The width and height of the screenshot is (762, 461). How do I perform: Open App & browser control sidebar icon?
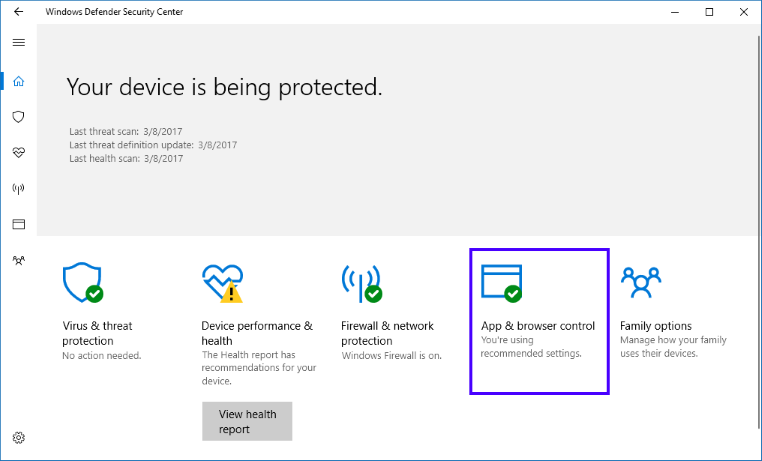(18, 224)
